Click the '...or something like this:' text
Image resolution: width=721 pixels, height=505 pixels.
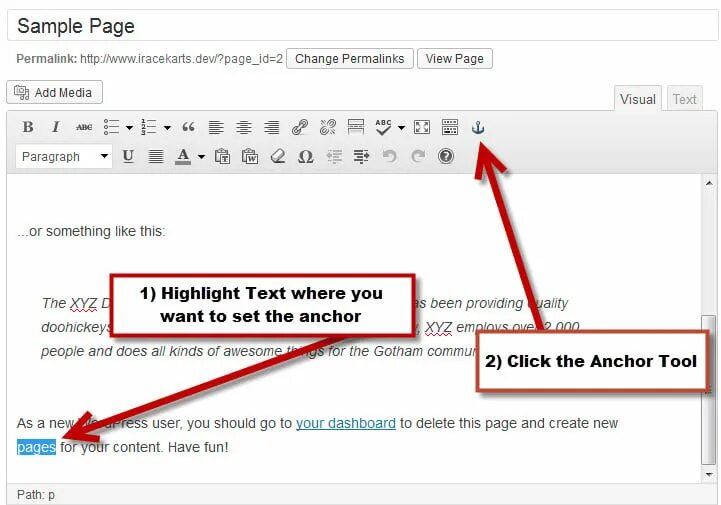[91, 231]
